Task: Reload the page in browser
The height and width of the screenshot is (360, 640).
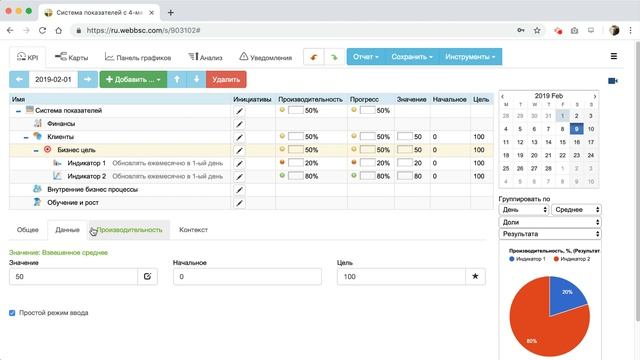Action: (42, 30)
